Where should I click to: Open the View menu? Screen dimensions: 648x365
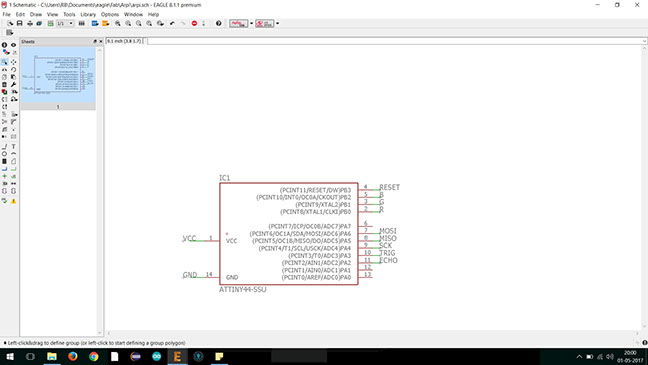pos(52,14)
